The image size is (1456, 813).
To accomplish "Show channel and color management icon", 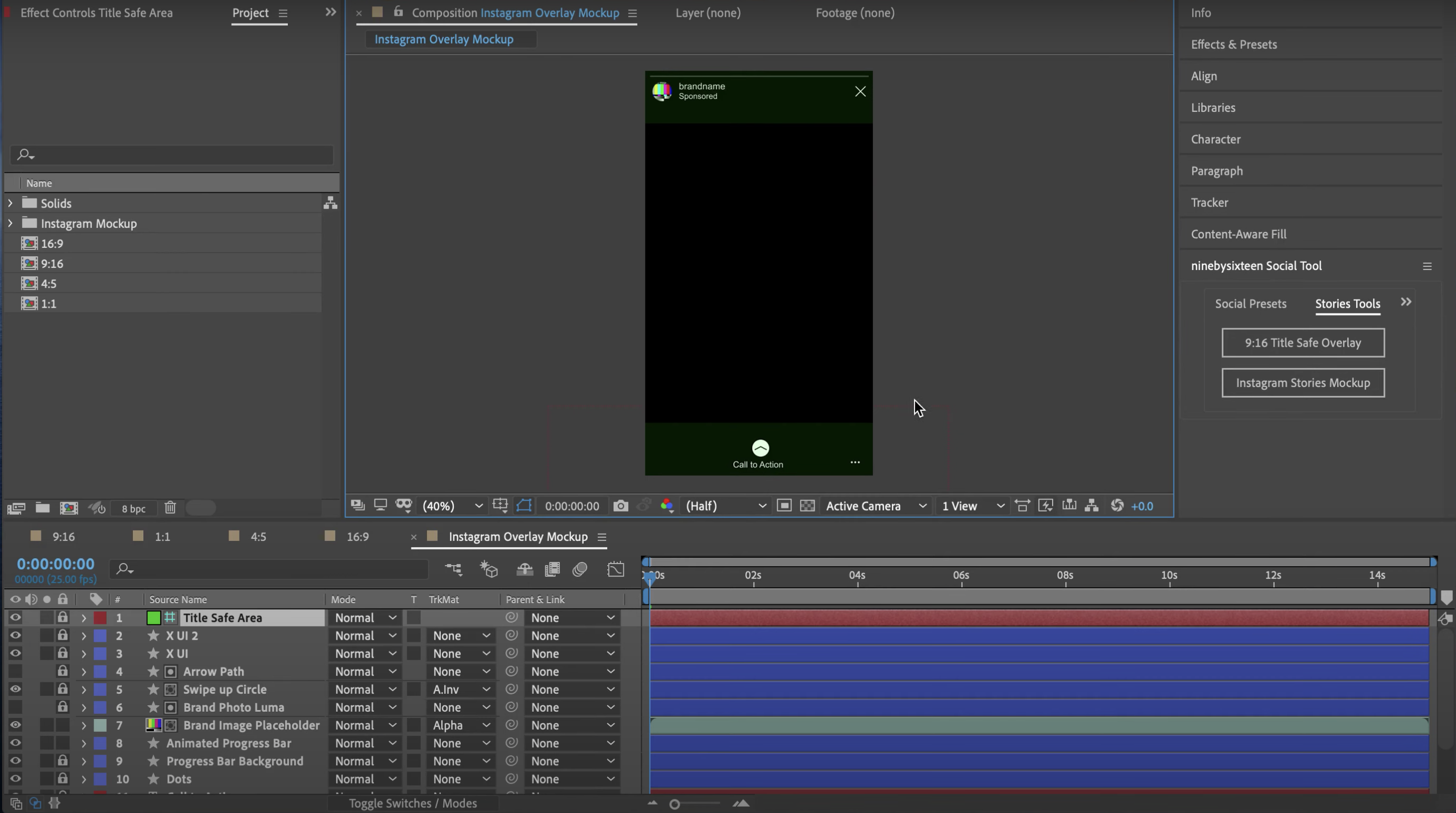I will coord(667,506).
